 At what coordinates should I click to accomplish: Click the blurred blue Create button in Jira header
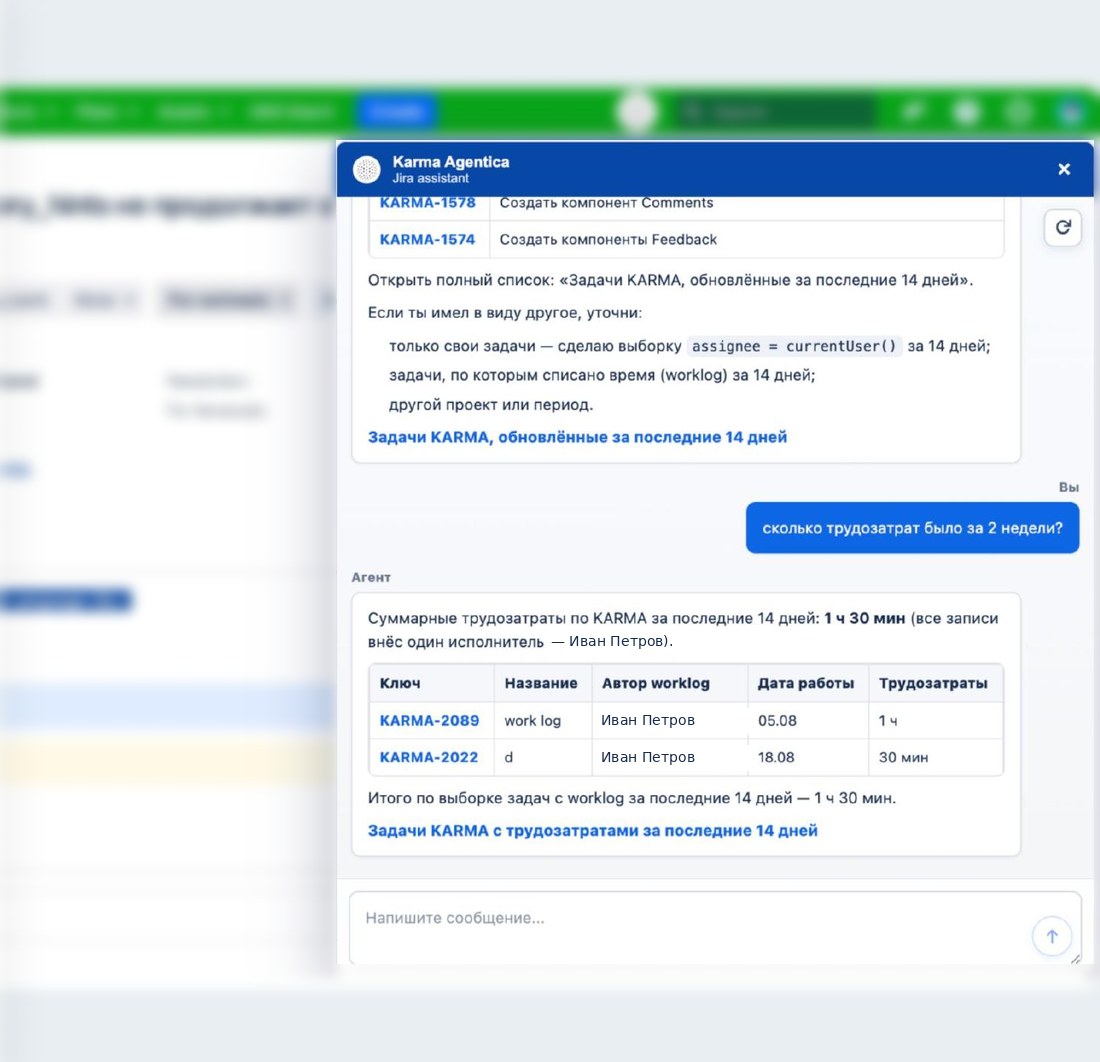[x=397, y=112]
